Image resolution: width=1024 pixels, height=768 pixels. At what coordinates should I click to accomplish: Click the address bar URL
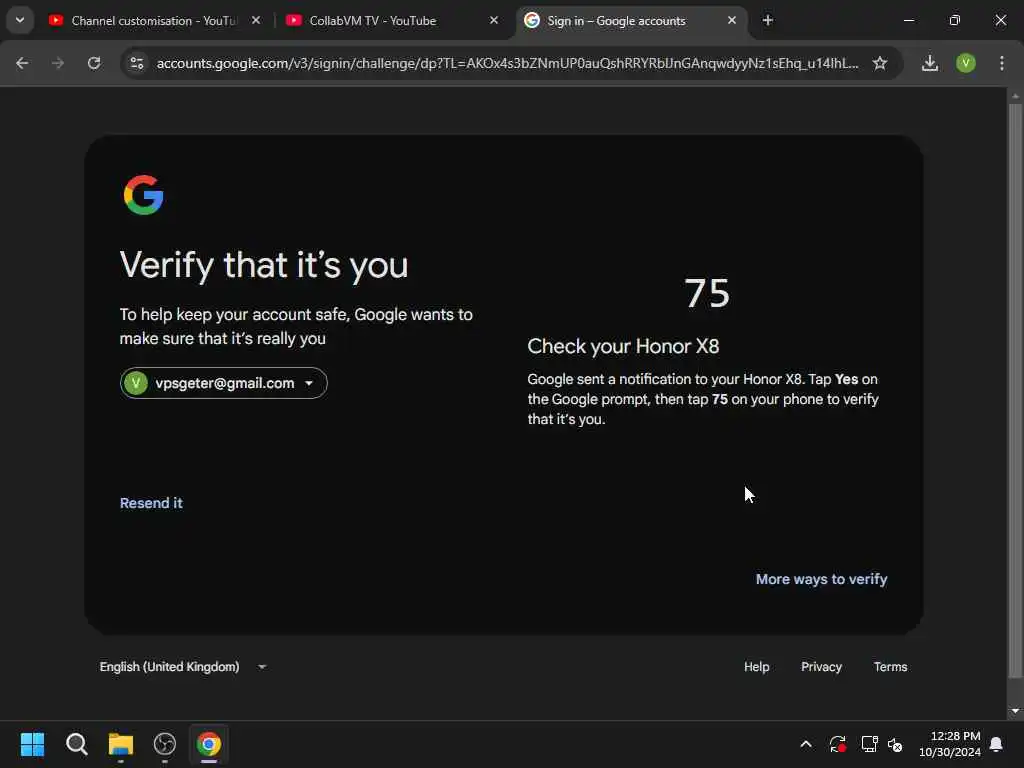pos(507,63)
